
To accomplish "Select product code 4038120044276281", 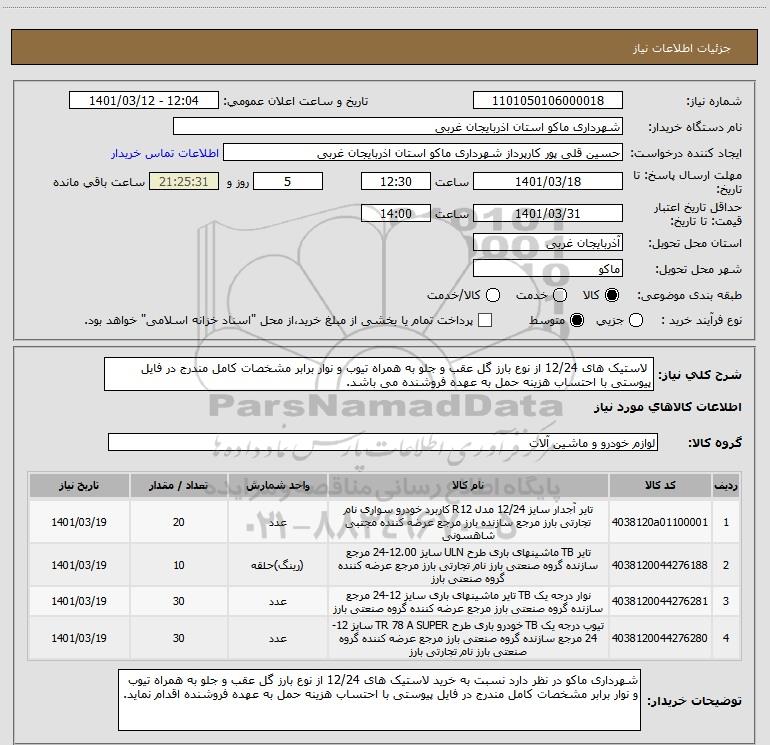I will [660, 601].
